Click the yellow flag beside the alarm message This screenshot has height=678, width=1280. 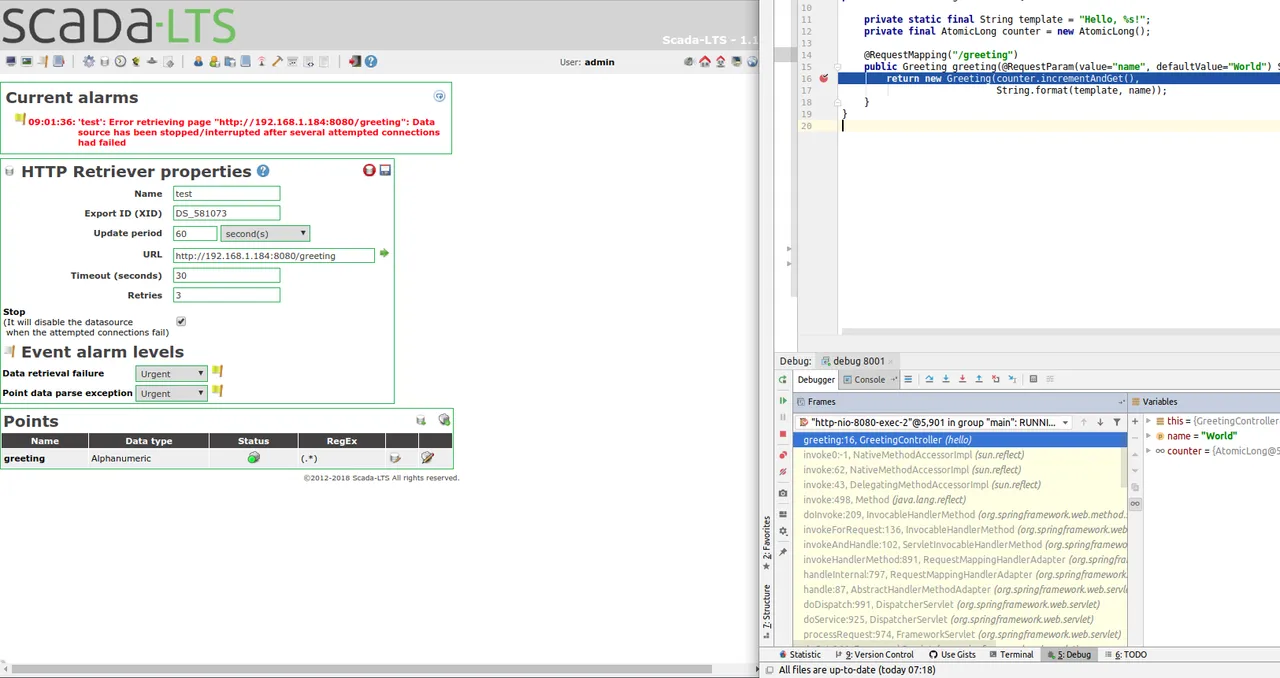[x=20, y=119]
